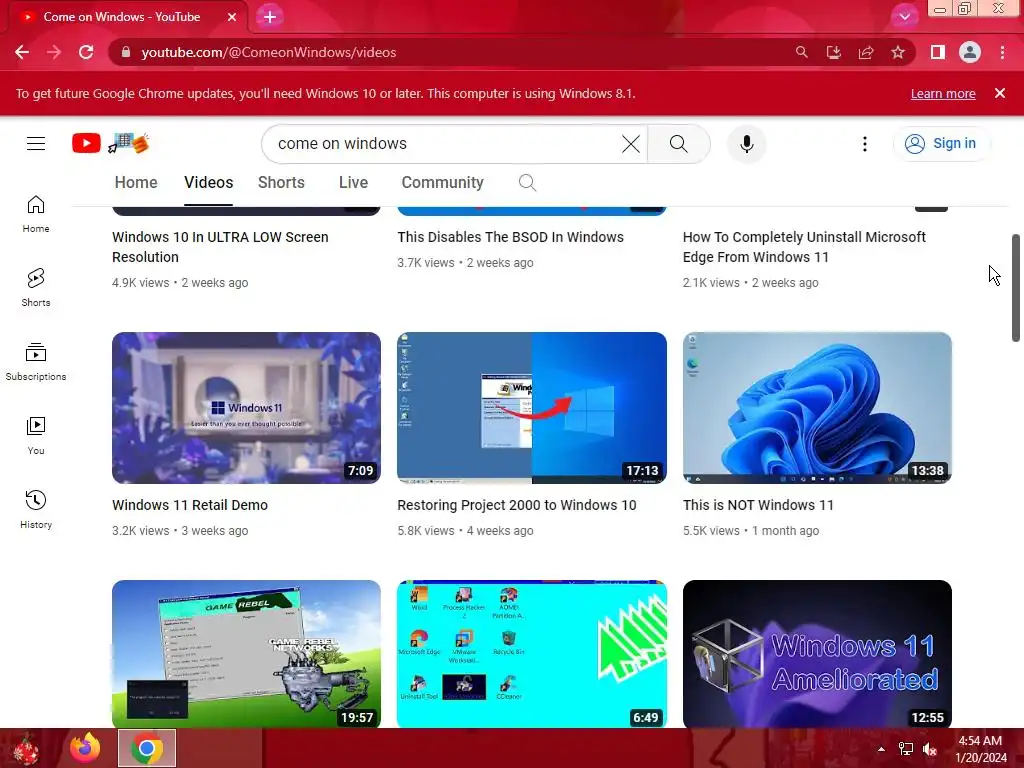Viewport: 1024px width, 768px height.
Task: Open a new browser tab
Action: (270, 17)
